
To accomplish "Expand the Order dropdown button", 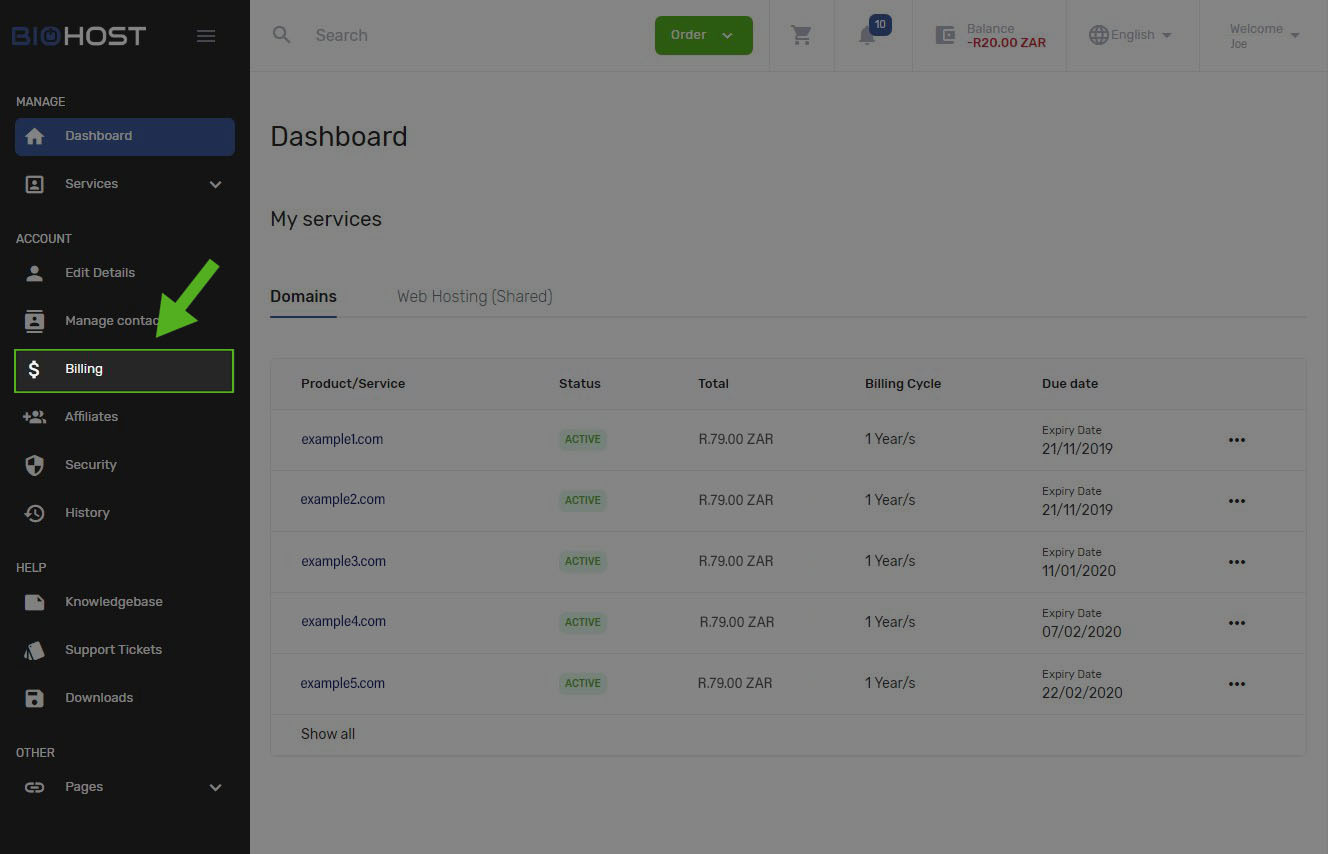I will tap(703, 35).
